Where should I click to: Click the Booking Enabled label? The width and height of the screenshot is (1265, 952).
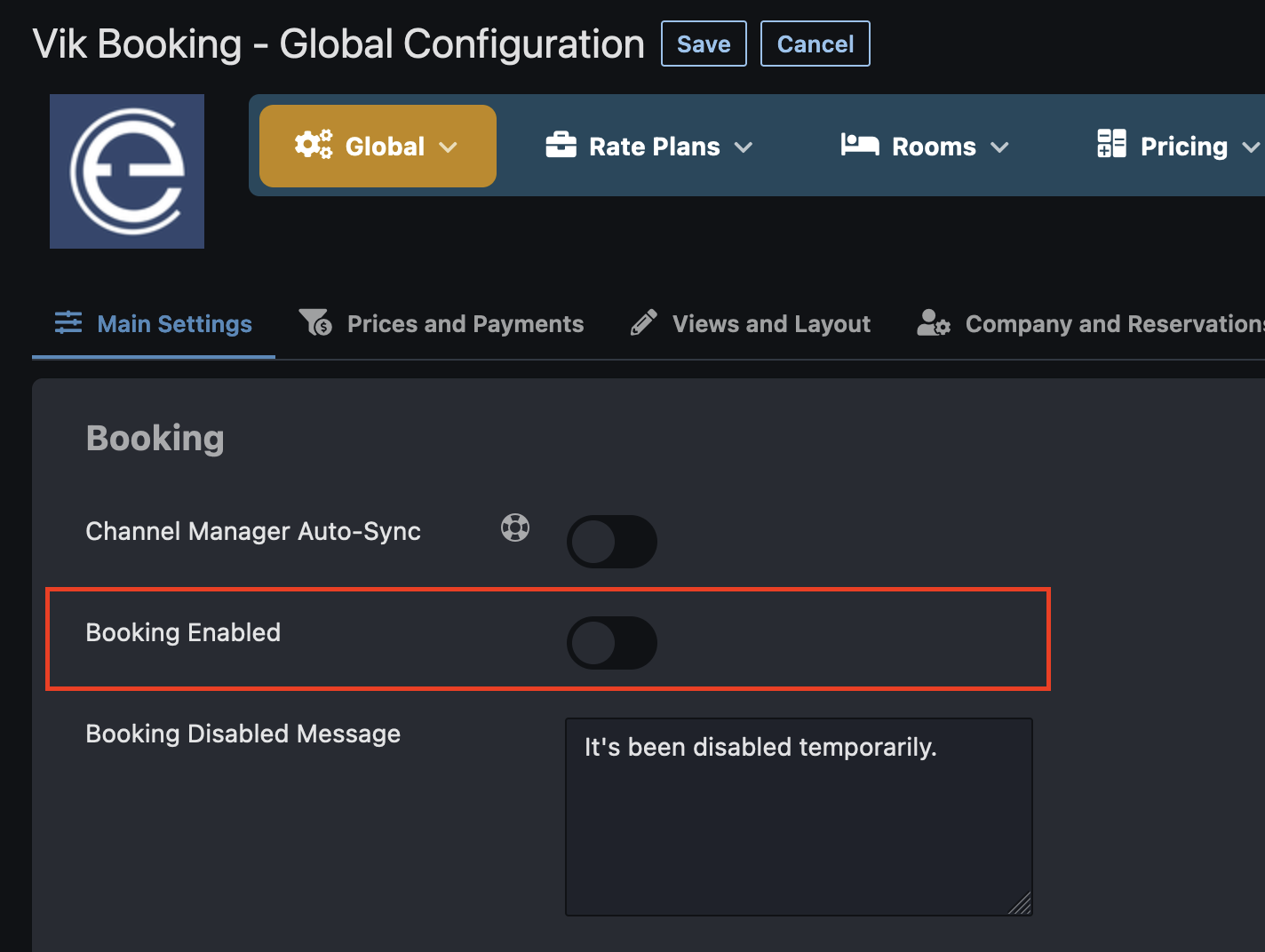[183, 632]
